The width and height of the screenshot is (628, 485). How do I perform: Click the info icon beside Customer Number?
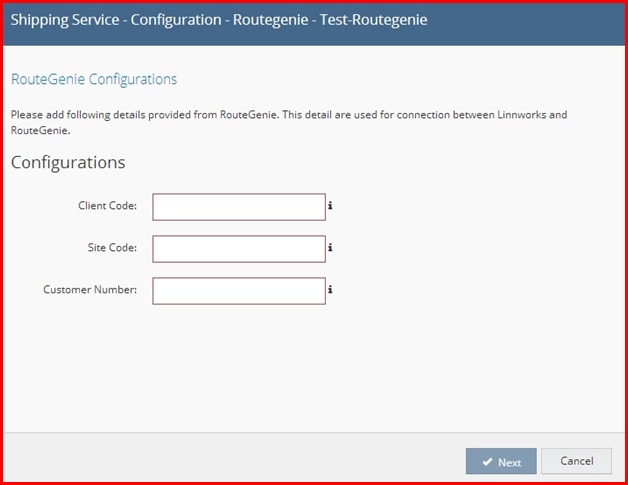click(x=330, y=289)
